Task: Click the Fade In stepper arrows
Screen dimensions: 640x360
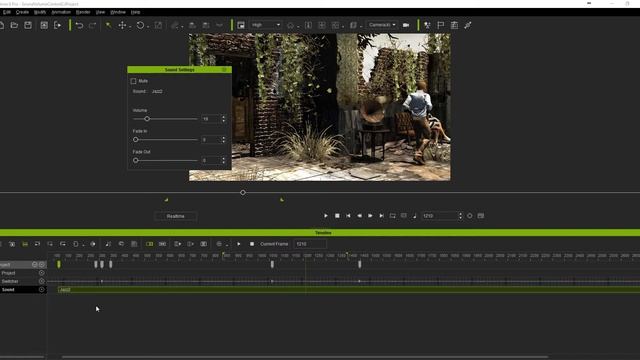Action: click(x=223, y=140)
